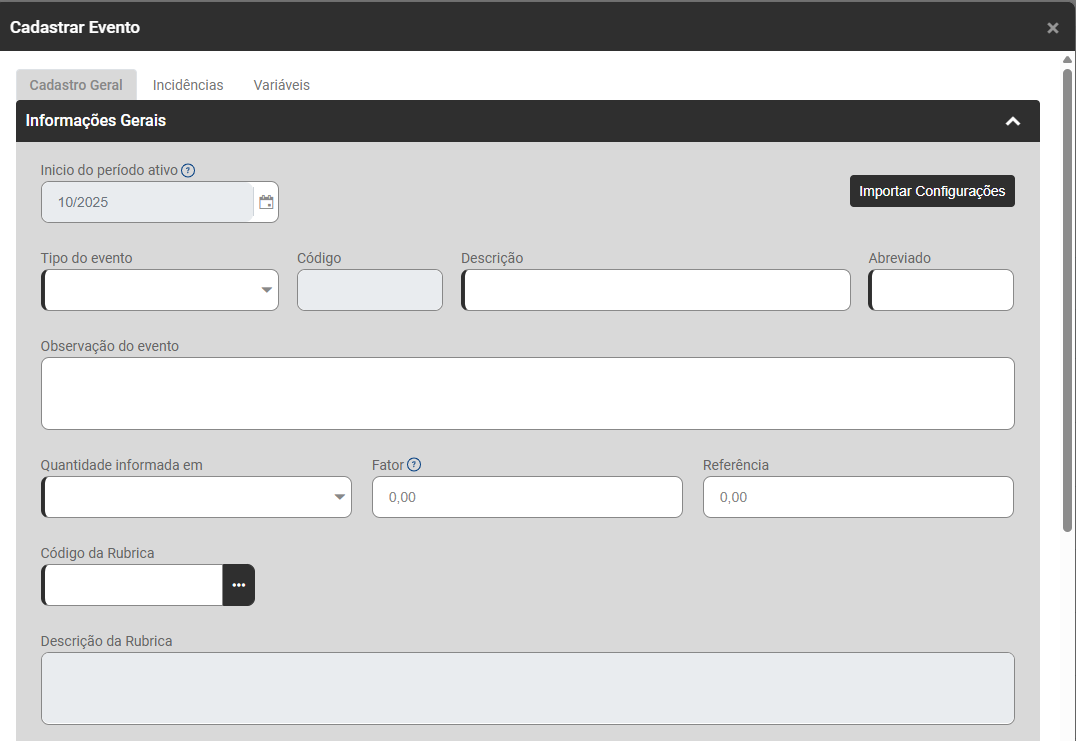The height and width of the screenshot is (741, 1076).
Task: Click the Inicio do período ativo date field
Action: coord(147,202)
